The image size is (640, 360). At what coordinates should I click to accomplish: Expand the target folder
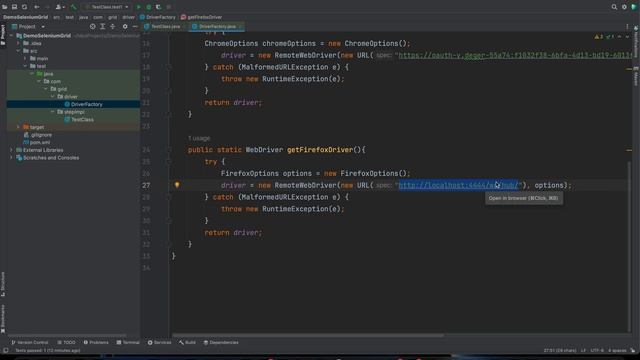pyautogui.click(x=18, y=127)
